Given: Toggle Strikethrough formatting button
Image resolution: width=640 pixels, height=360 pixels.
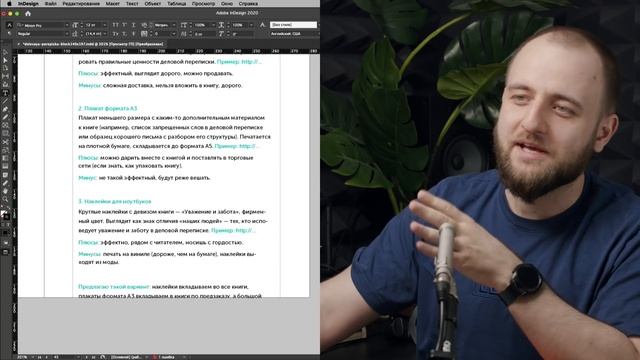Looking at the screenshot, I should 133,34.
